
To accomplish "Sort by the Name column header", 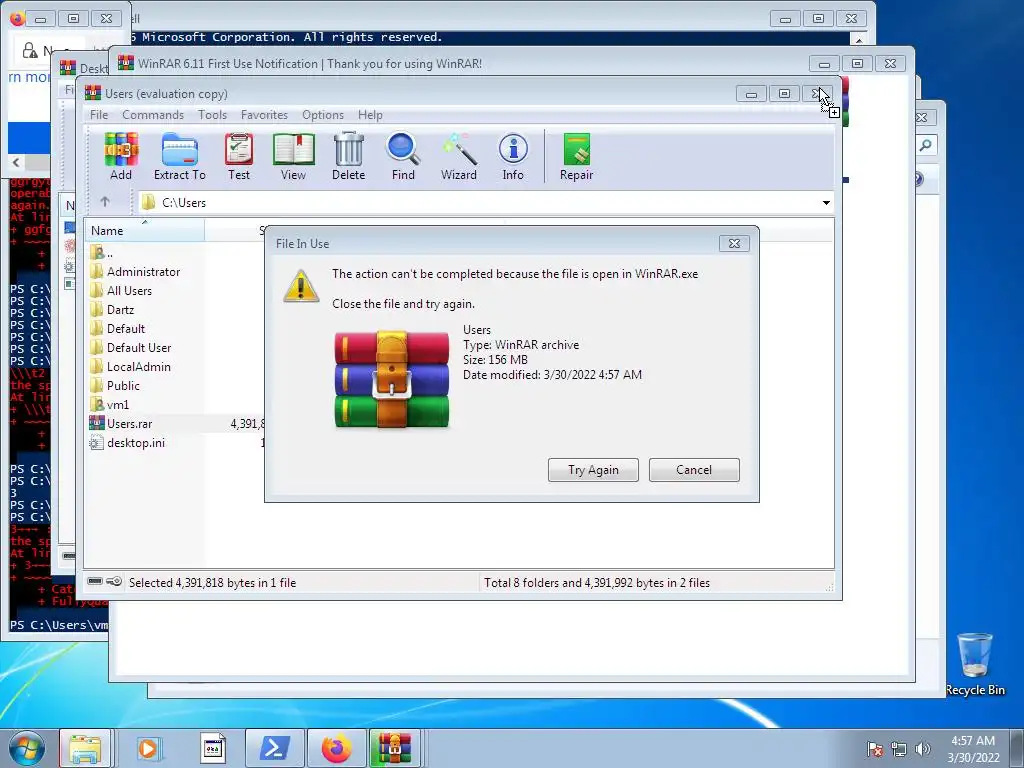I will [144, 231].
